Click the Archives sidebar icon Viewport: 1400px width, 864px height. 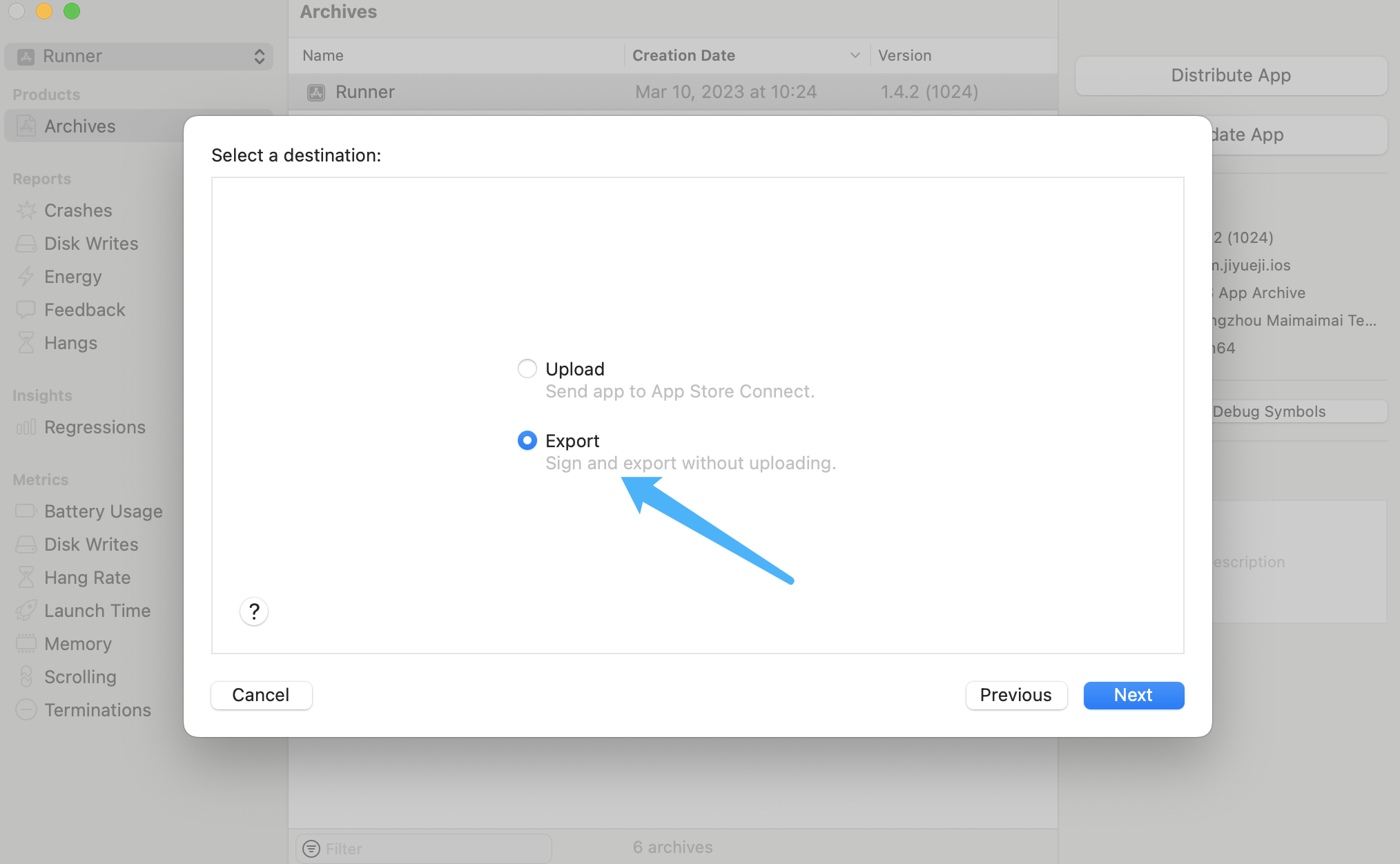(x=26, y=126)
